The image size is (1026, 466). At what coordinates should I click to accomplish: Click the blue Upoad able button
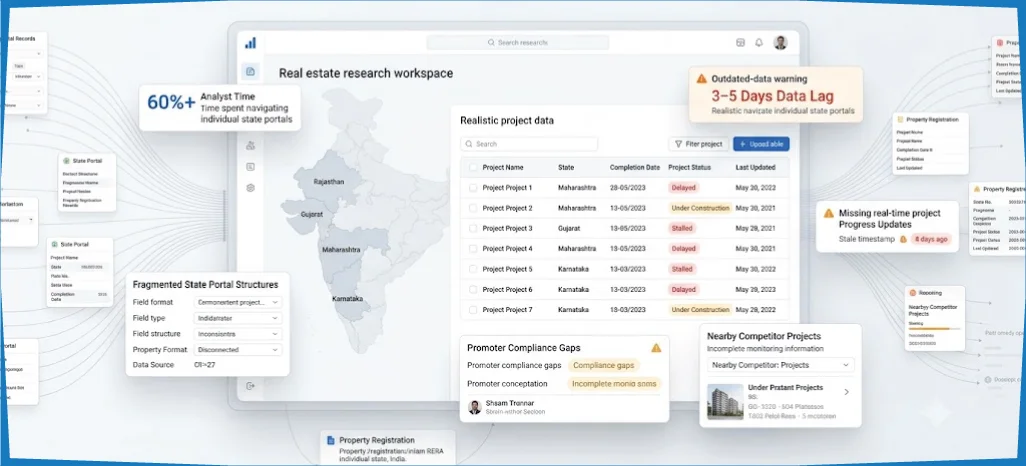(x=761, y=144)
